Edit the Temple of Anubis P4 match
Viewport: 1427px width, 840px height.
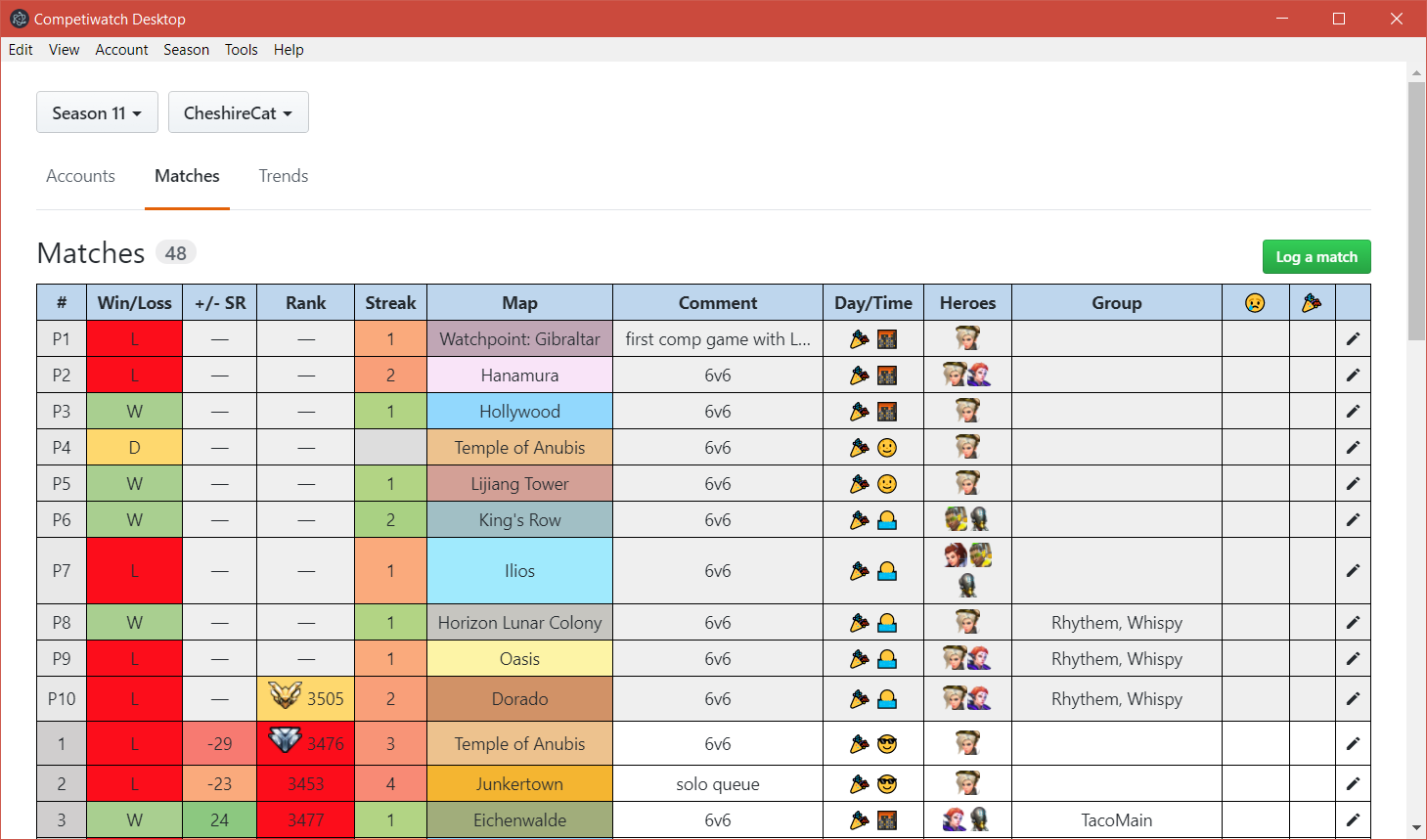coord(1353,448)
